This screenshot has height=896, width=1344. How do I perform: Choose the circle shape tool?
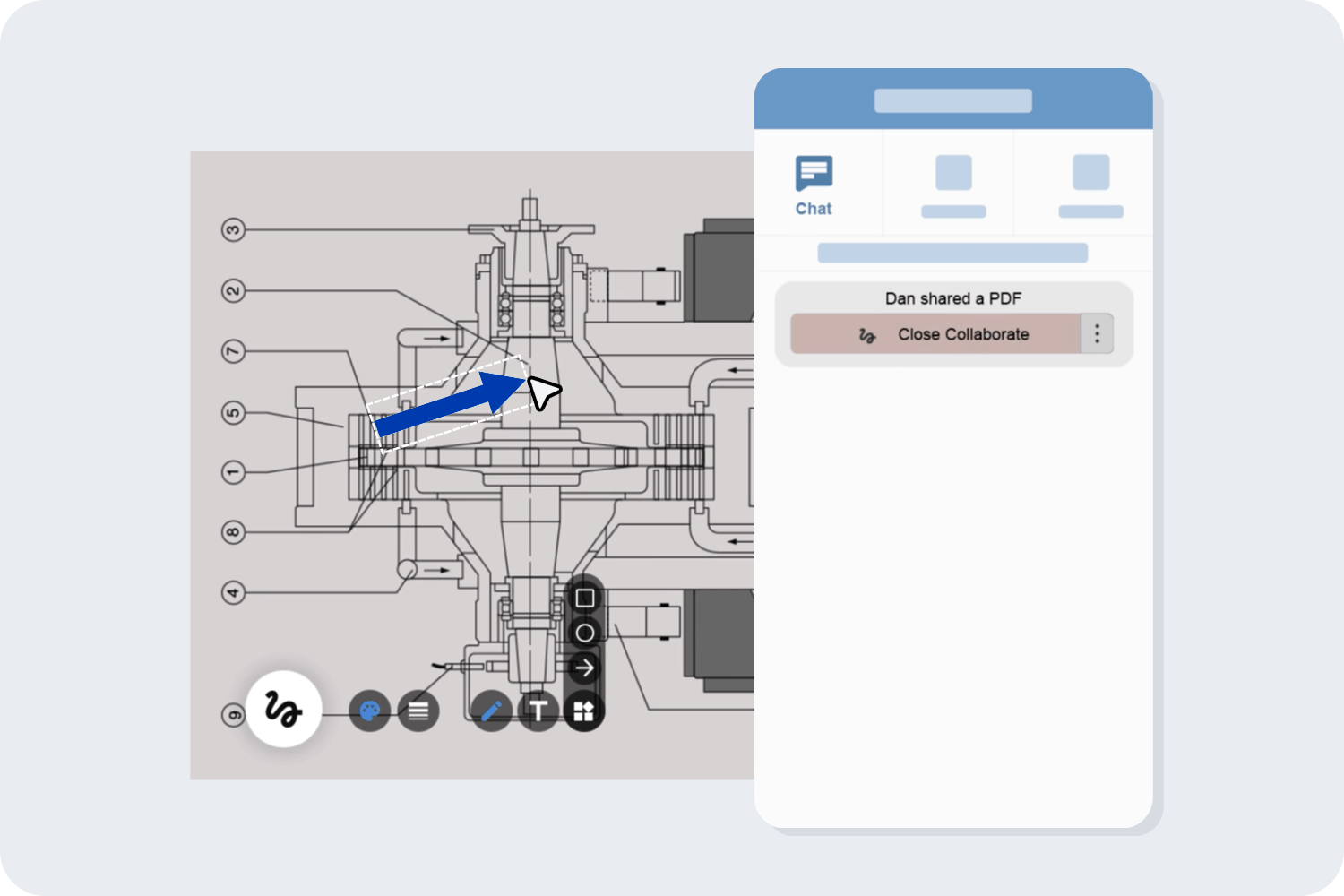(585, 633)
